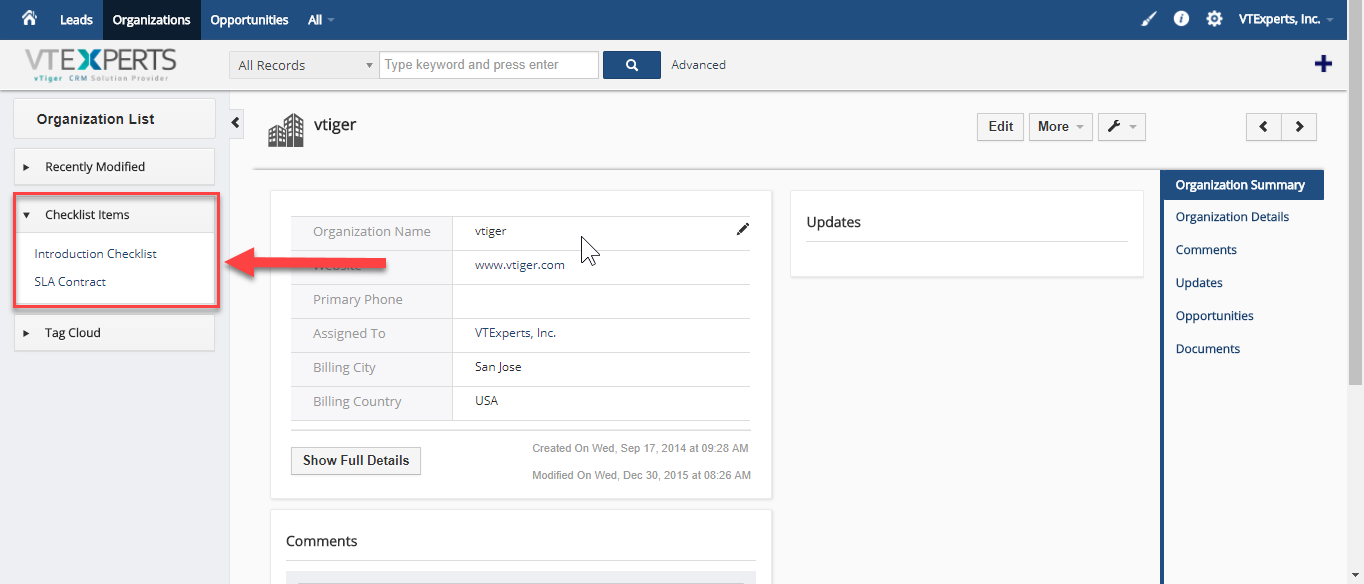
Task: Click the VTExperts logo
Action: (x=101, y=65)
